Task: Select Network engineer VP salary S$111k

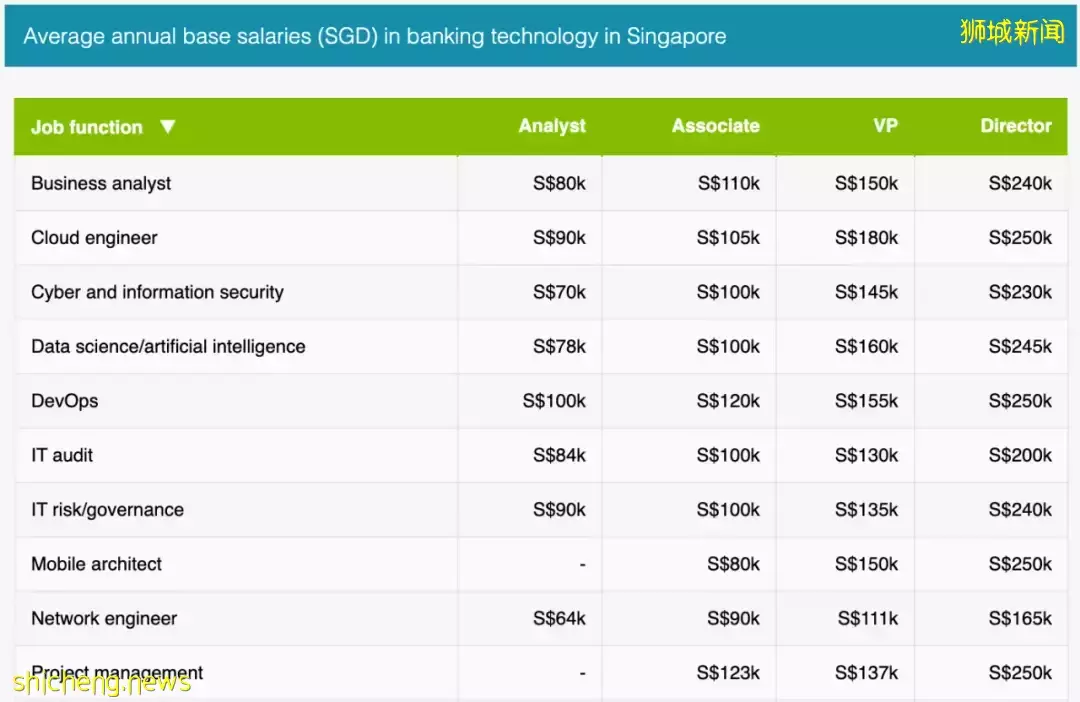Action: point(867,619)
